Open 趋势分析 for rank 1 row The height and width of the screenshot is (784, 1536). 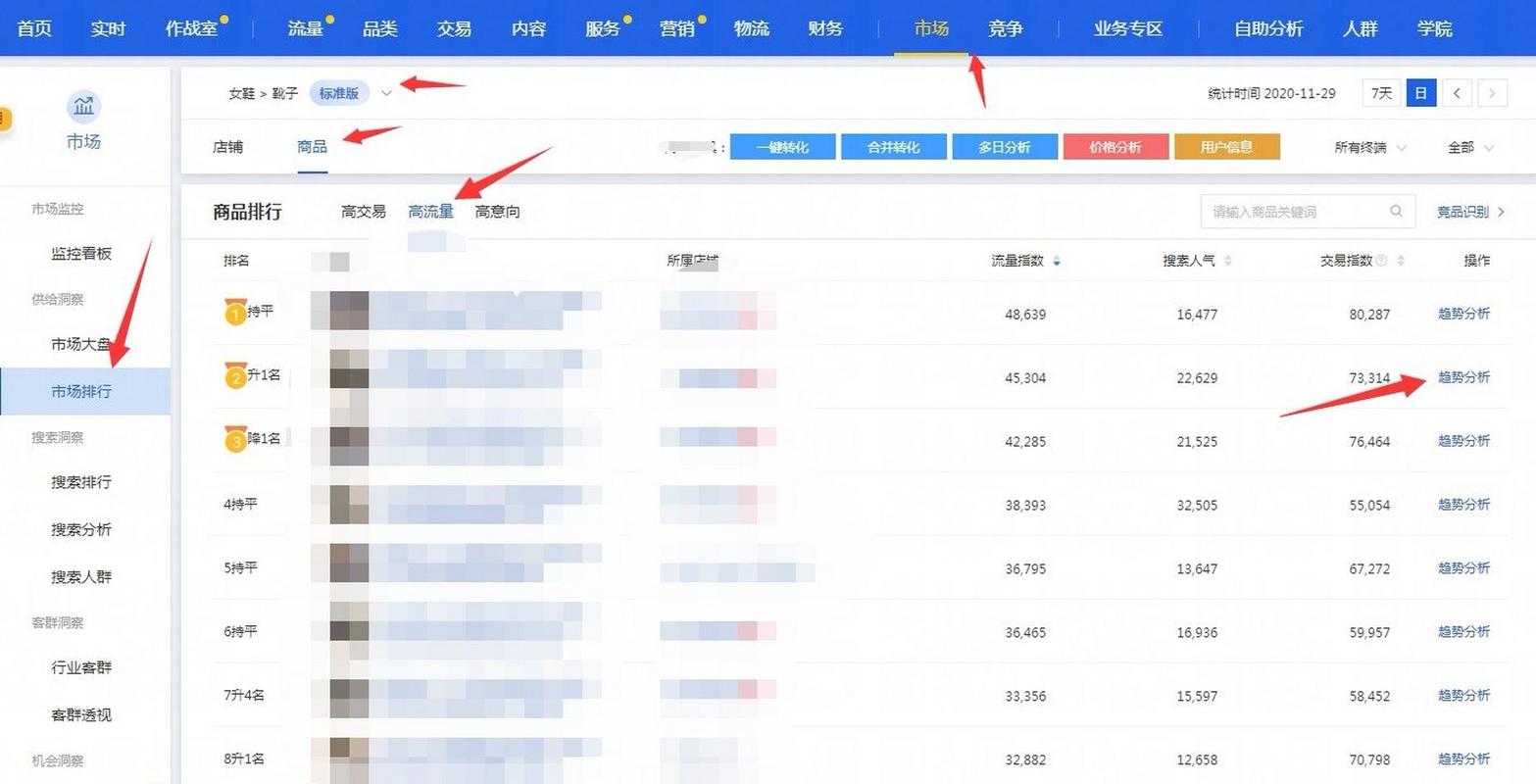click(x=1463, y=314)
